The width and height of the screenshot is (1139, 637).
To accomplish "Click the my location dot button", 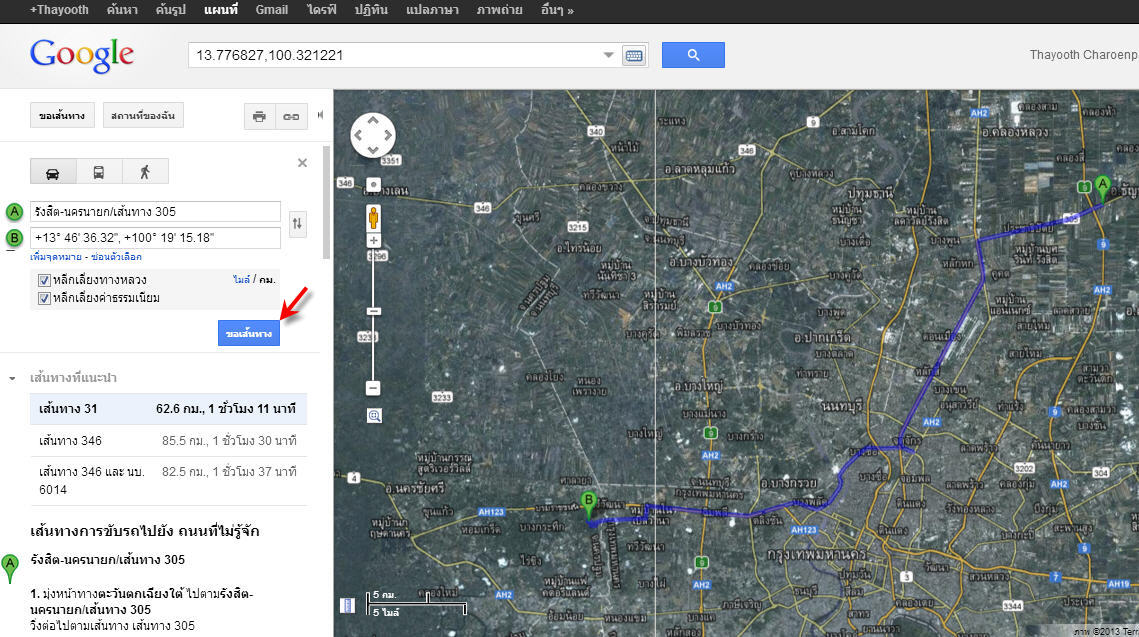I will pyautogui.click(x=373, y=185).
